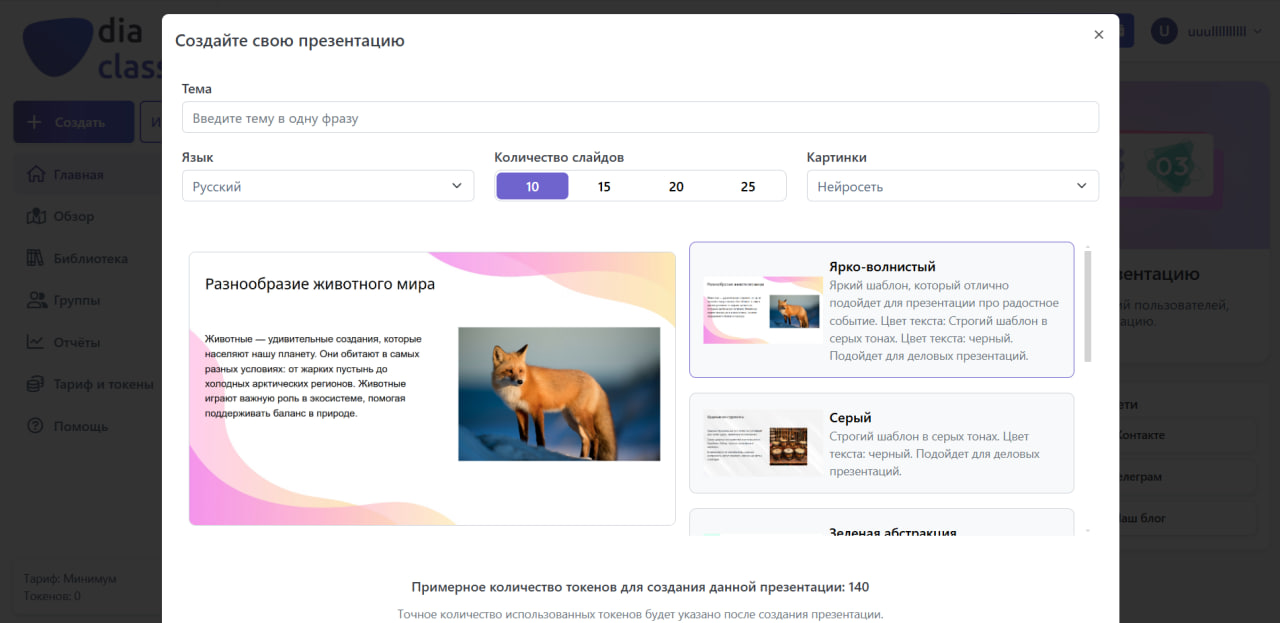The width and height of the screenshot is (1280, 623).
Task: Click the Тема topic input field
Action: click(640, 117)
